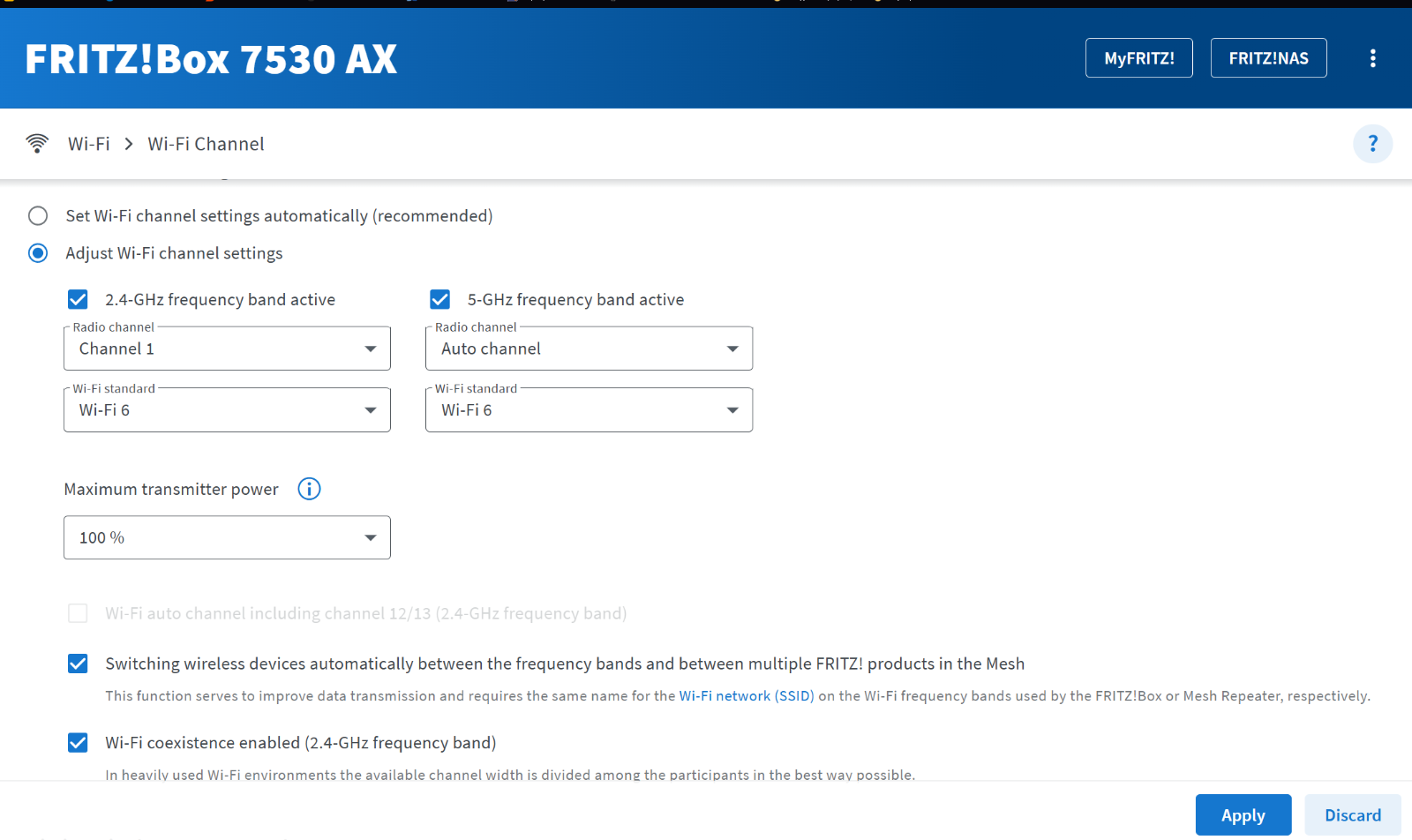Screen dimensions: 1412x840
Task: Toggle switching wireless devices in Mesh checkbox
Action: click(78, 664)
